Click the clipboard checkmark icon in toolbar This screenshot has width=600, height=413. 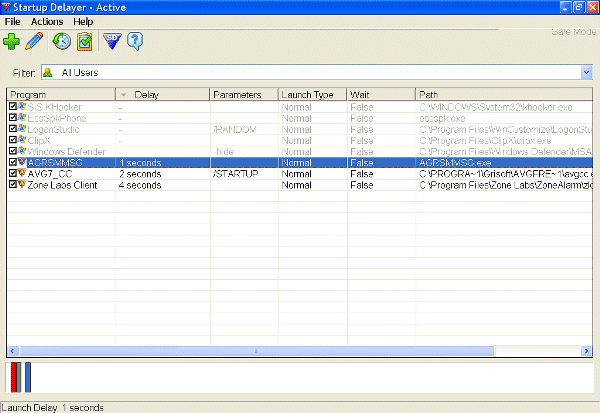[x=85, y=41]
